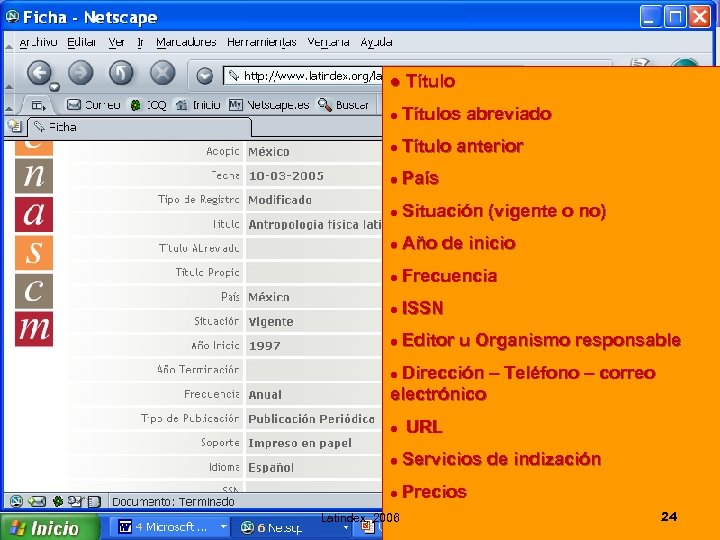Select the Ficha browser tab
Screen dimensions: 720x540
pyautogui.click(x=140, y=127)
